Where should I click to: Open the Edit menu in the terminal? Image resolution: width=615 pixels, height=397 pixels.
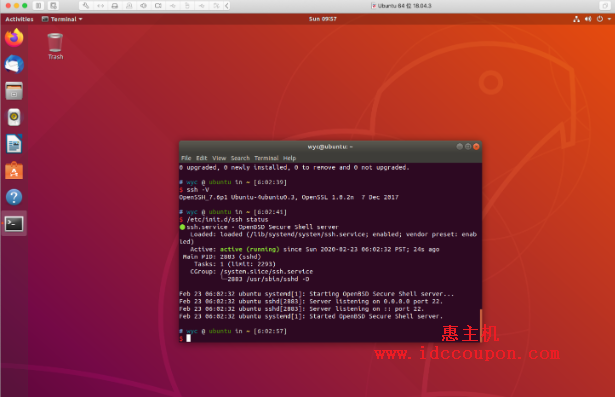point(202,158)
